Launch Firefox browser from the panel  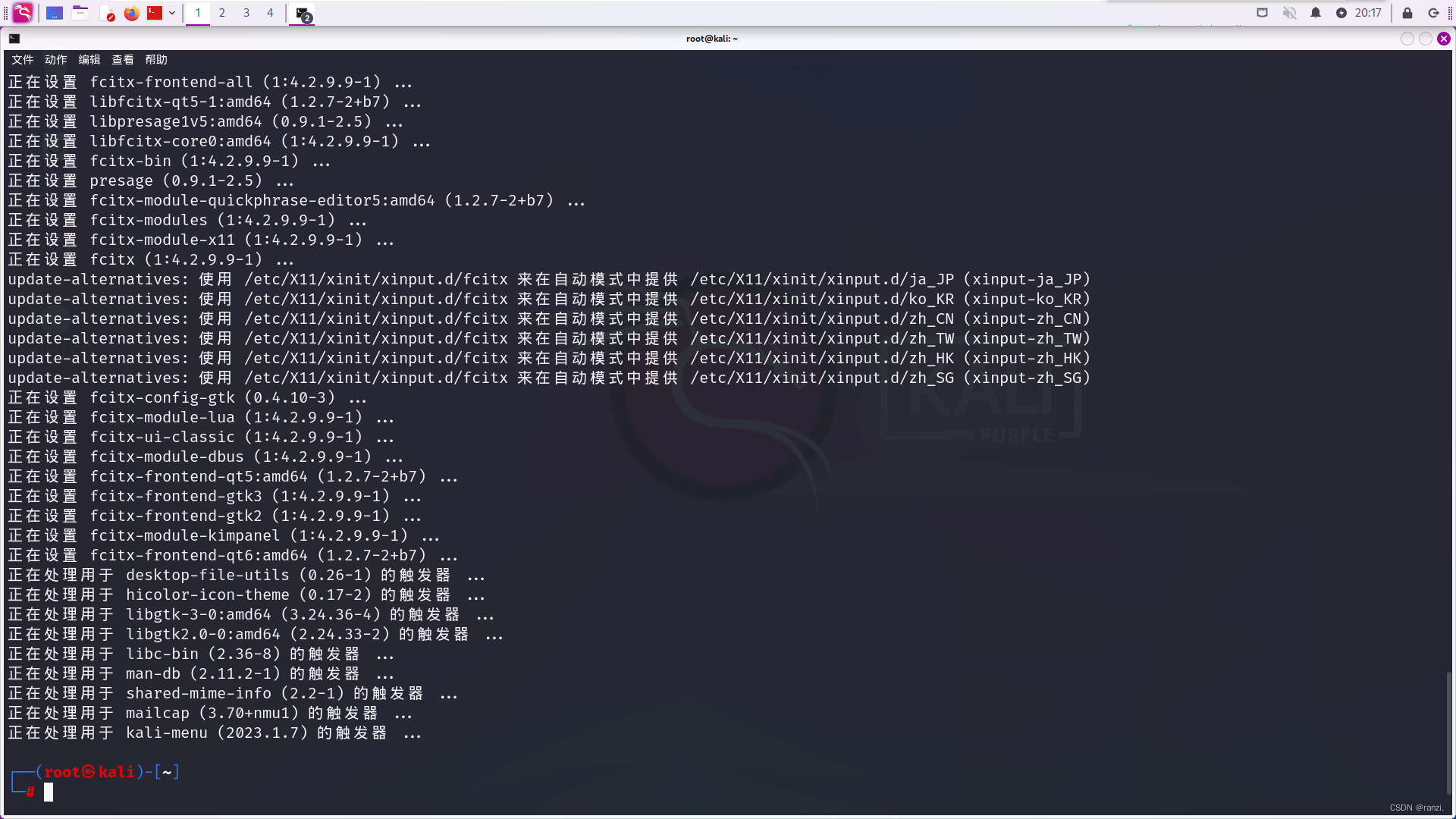(131, 13)
